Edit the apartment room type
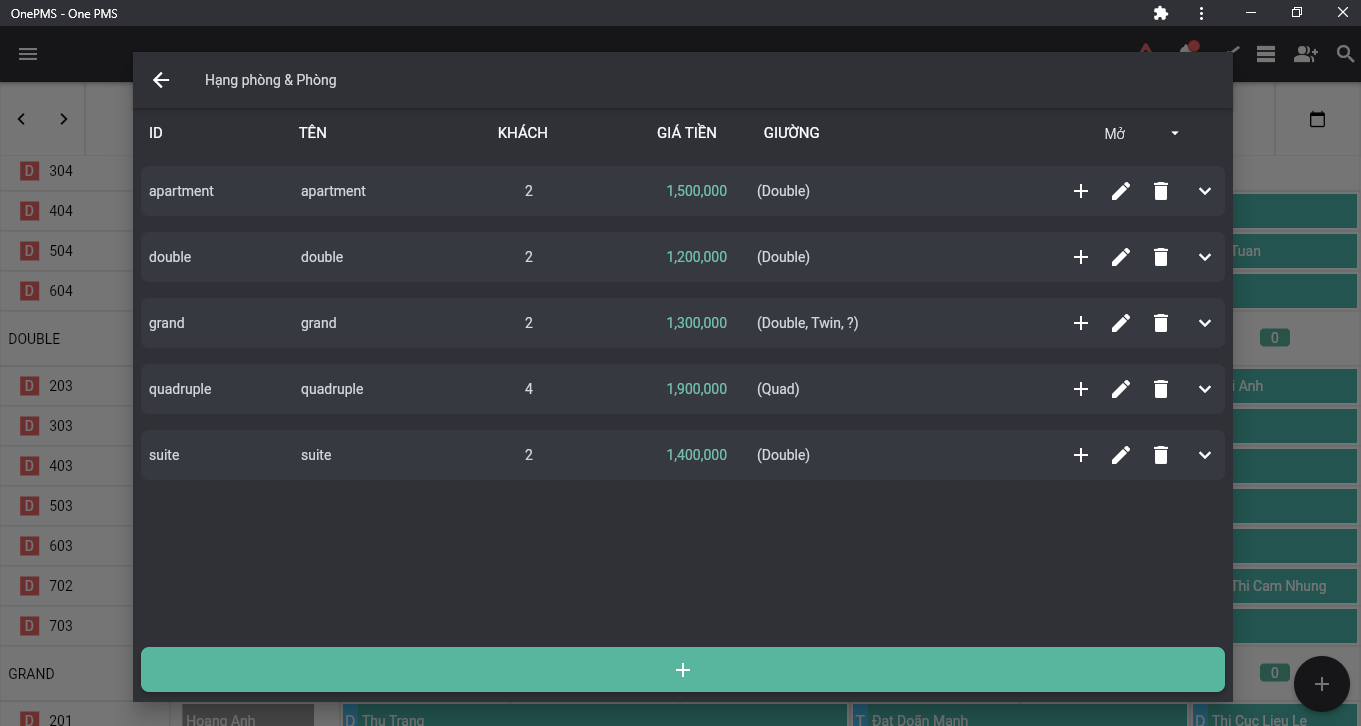The image size is (1361, 726). click(1121, 191)
